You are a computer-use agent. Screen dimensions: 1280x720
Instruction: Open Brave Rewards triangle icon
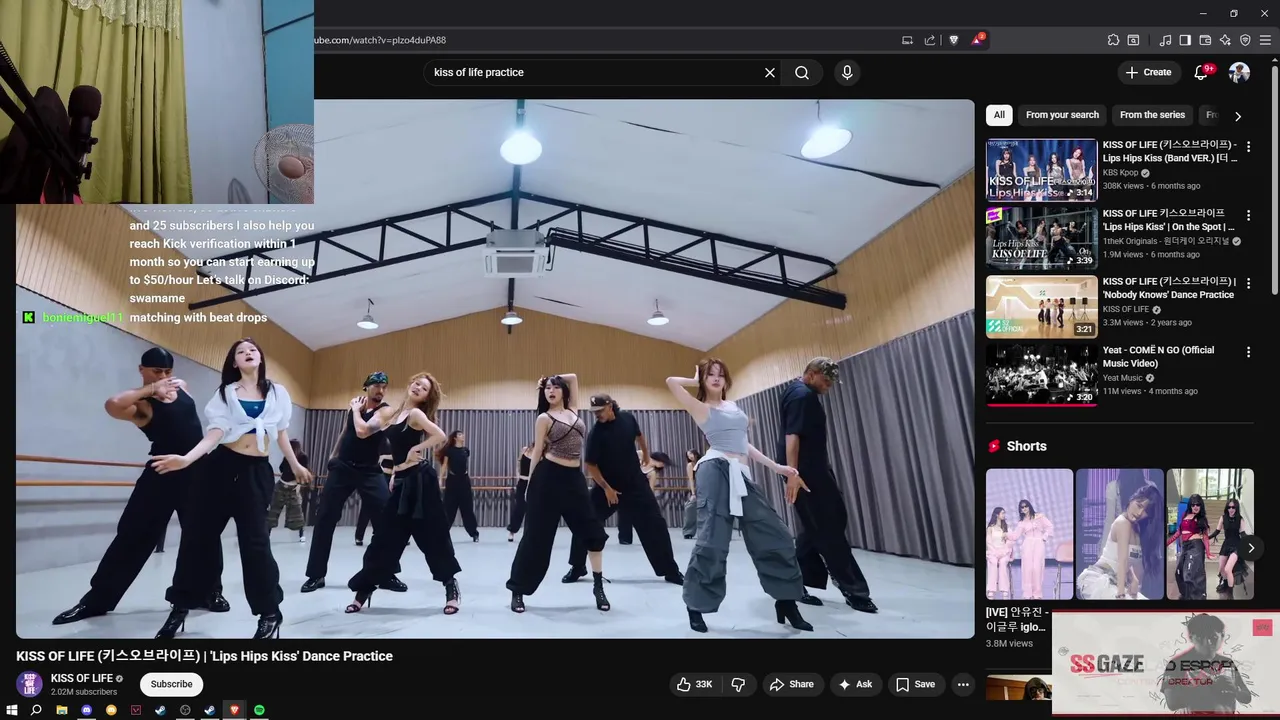click(x=977, y=40)
